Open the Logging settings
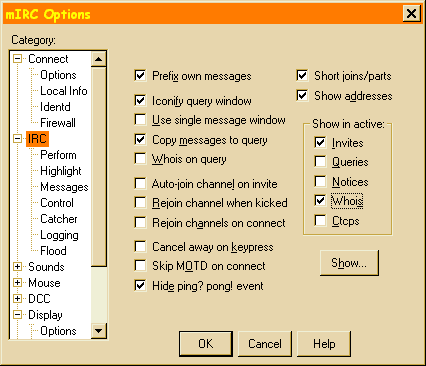The height and width of the screenshot is (366, 426). (x=59, y=235)
